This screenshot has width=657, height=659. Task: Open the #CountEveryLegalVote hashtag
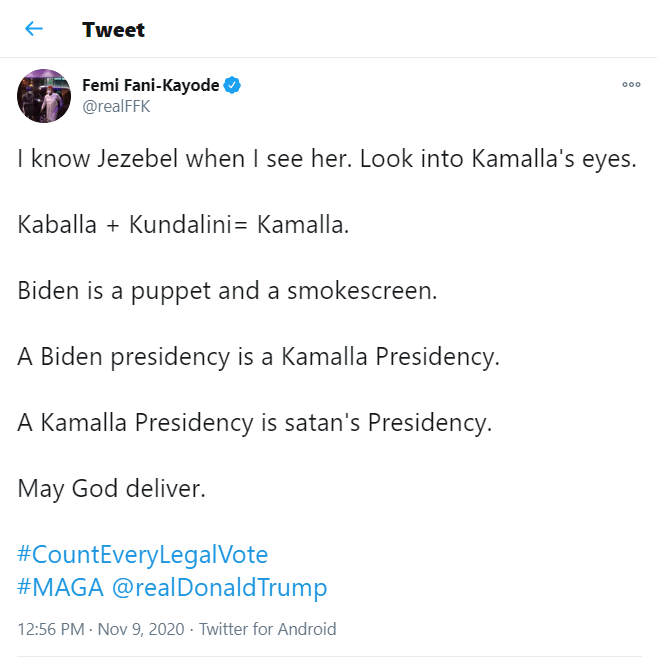click(143, 554)
